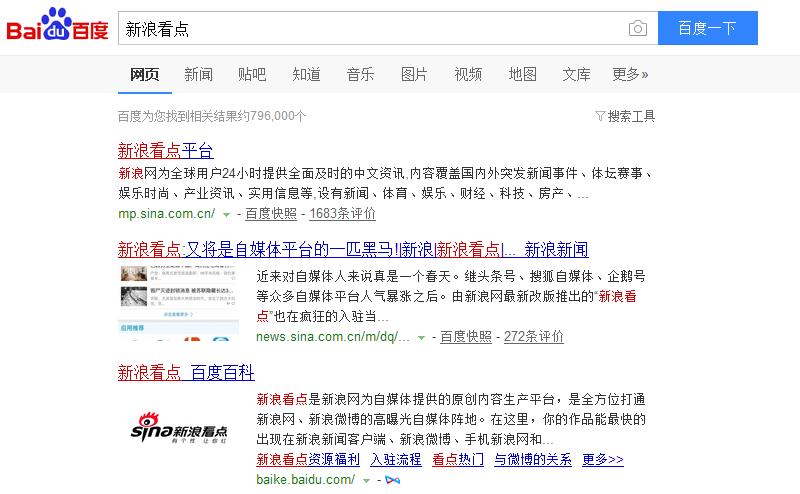Screen dimensions: 800x494
Task: Open result 新浪看点:又将是自媒体平台的一匹黑马
Action: pos(353,250)
